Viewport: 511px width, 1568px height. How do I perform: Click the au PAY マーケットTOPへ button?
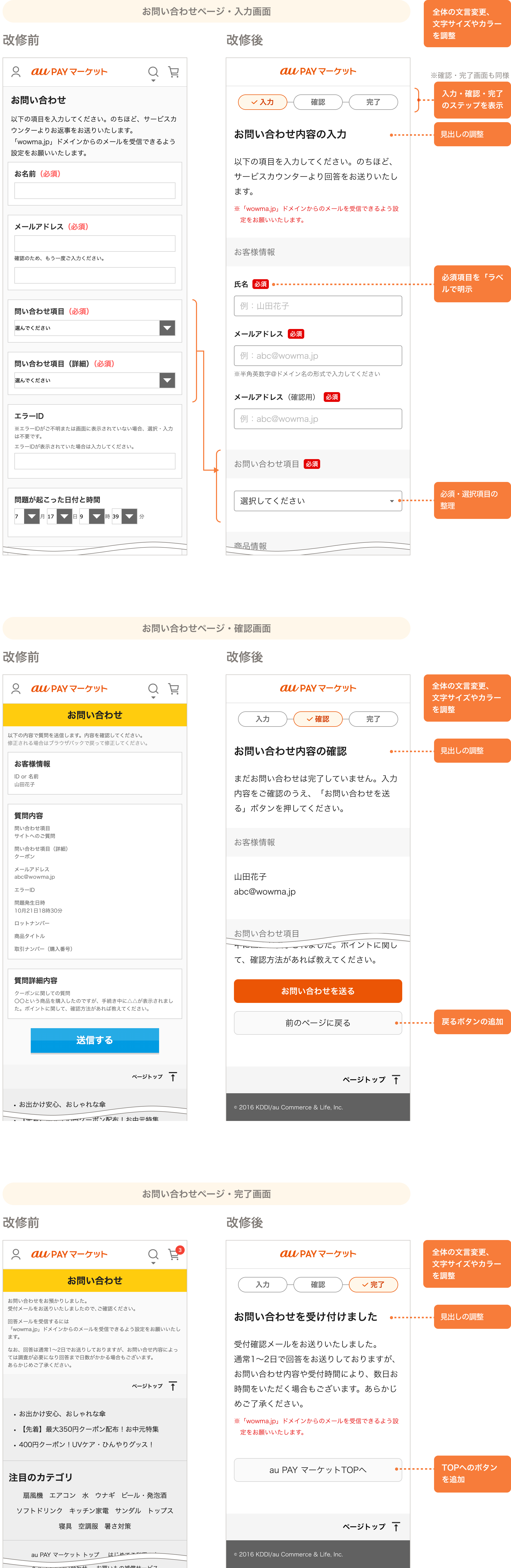318,1469
